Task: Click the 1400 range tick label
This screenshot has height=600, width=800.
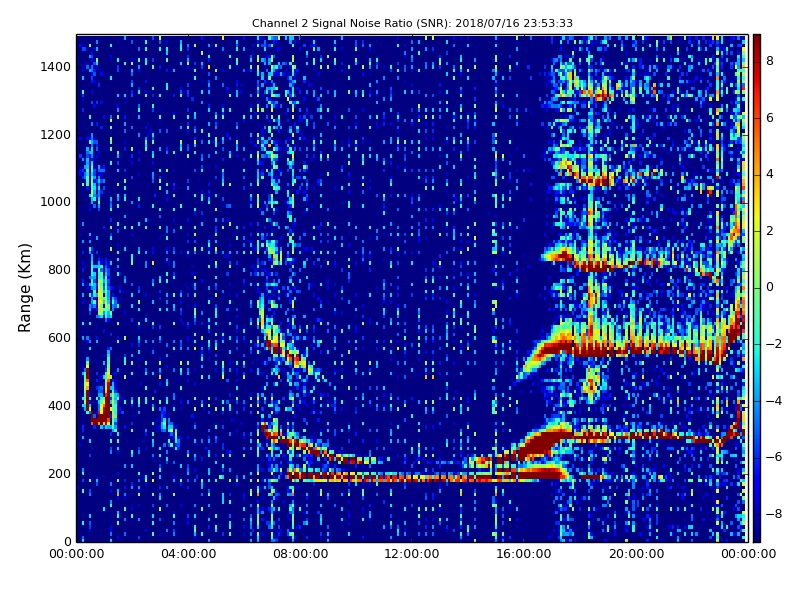Action: (56, 67)
